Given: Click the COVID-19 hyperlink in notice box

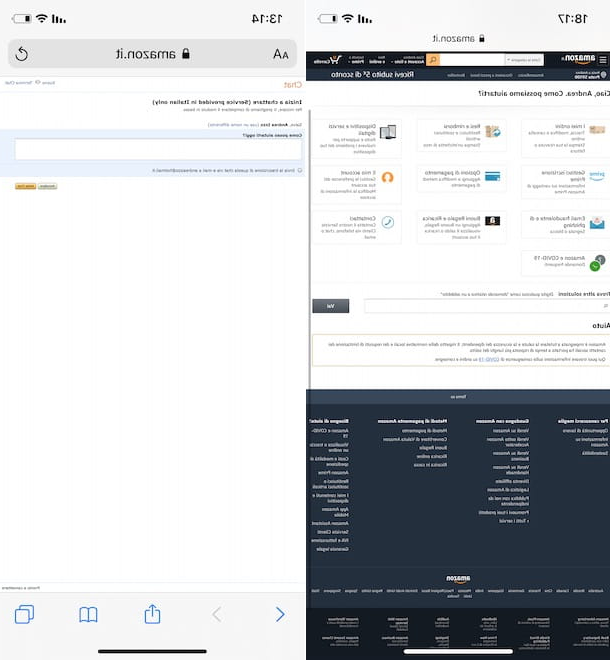Looking at the screenshot, I should (x=488, y=359).
